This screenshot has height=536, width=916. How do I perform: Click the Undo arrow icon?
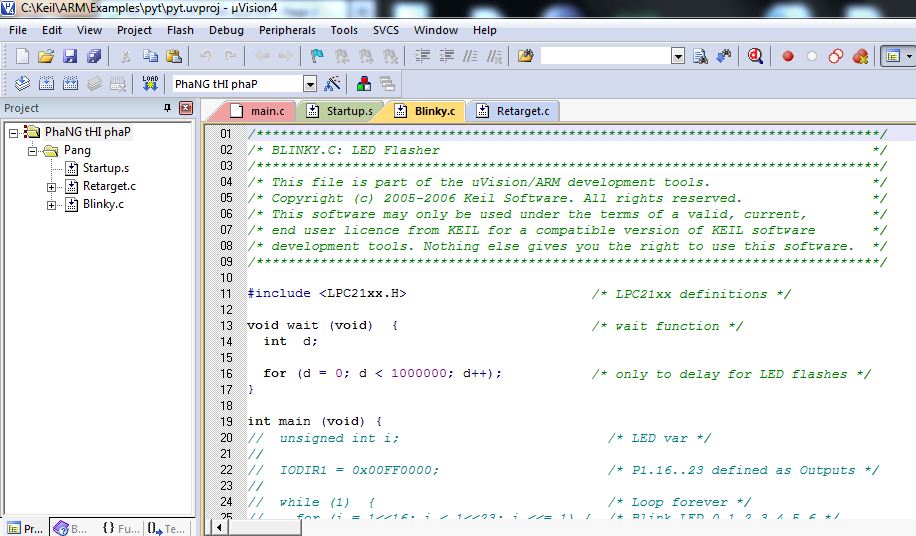coord(206,56)
